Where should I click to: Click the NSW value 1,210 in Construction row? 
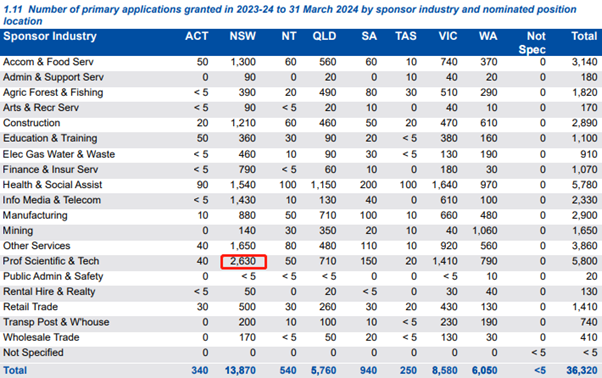[x=243, y=123]
